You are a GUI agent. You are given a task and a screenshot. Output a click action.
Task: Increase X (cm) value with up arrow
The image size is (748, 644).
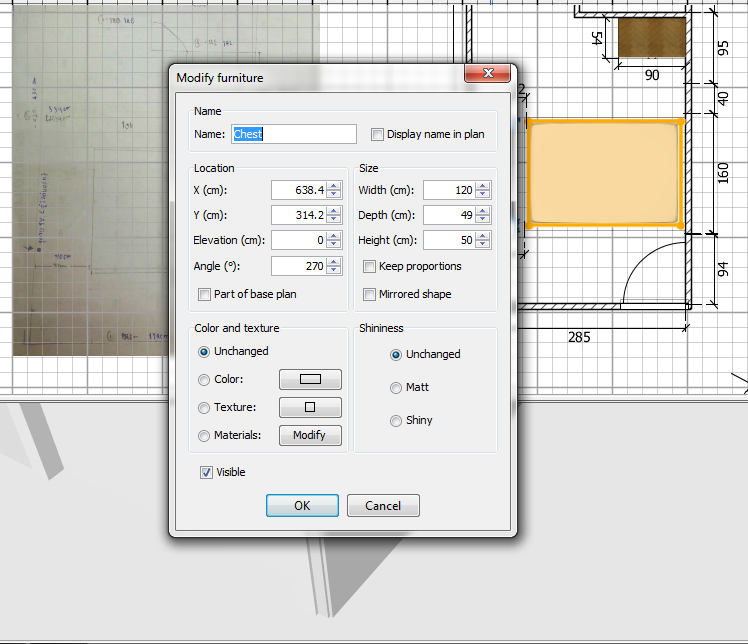coord(334,185)
